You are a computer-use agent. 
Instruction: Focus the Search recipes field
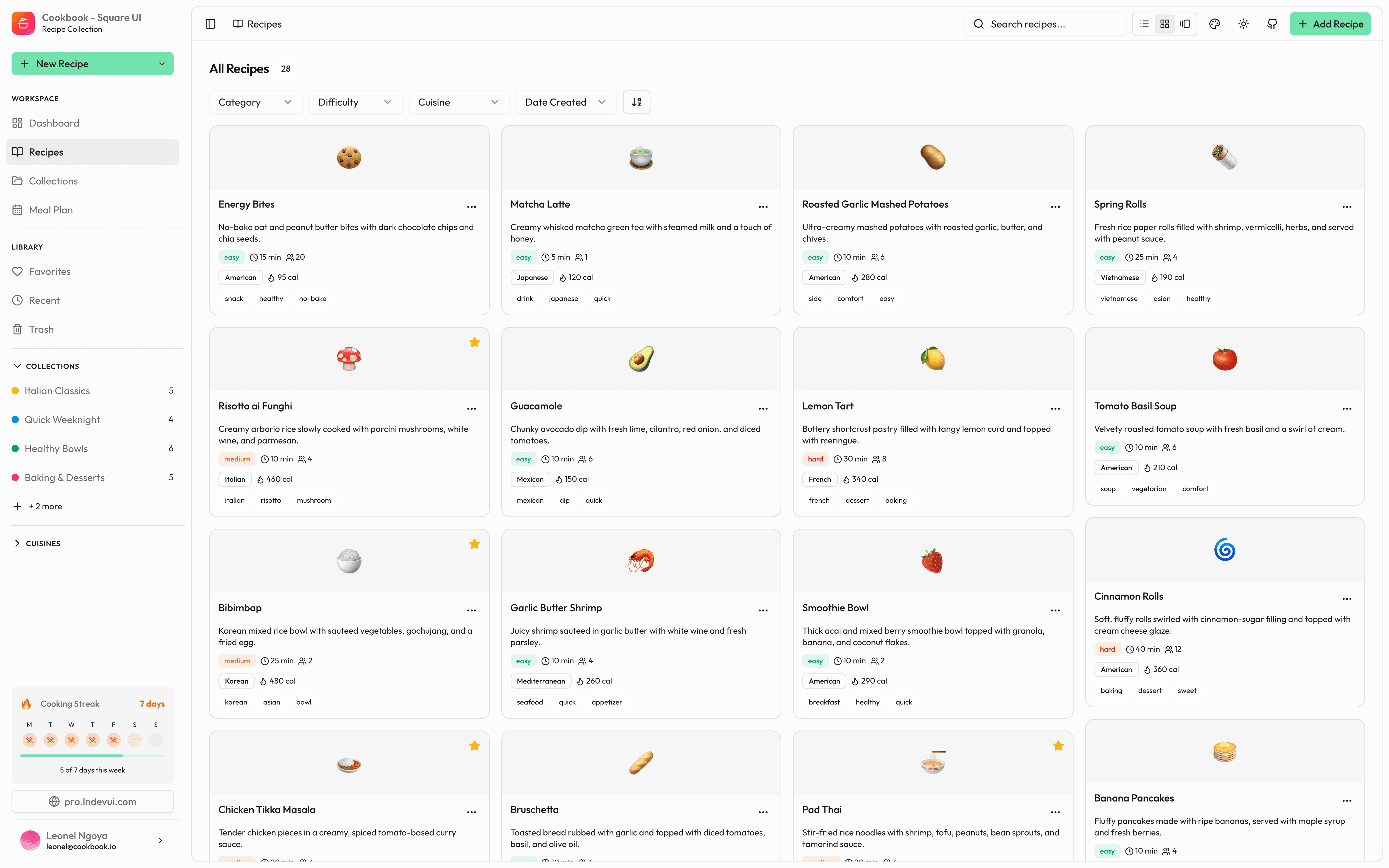click(x=1045, y=24)
